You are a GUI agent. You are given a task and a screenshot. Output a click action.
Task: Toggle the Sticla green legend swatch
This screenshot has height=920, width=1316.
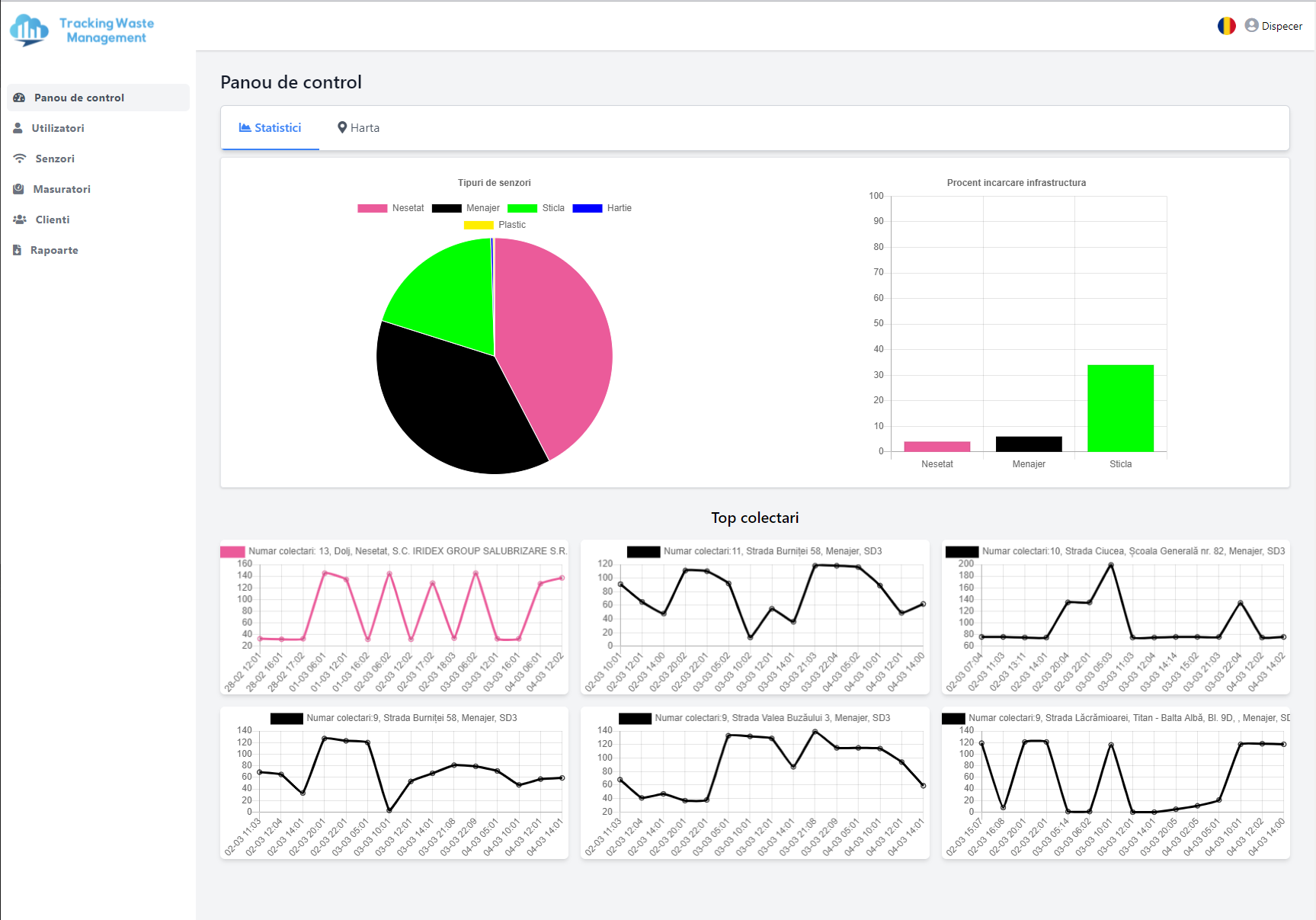tap(523, 208)
